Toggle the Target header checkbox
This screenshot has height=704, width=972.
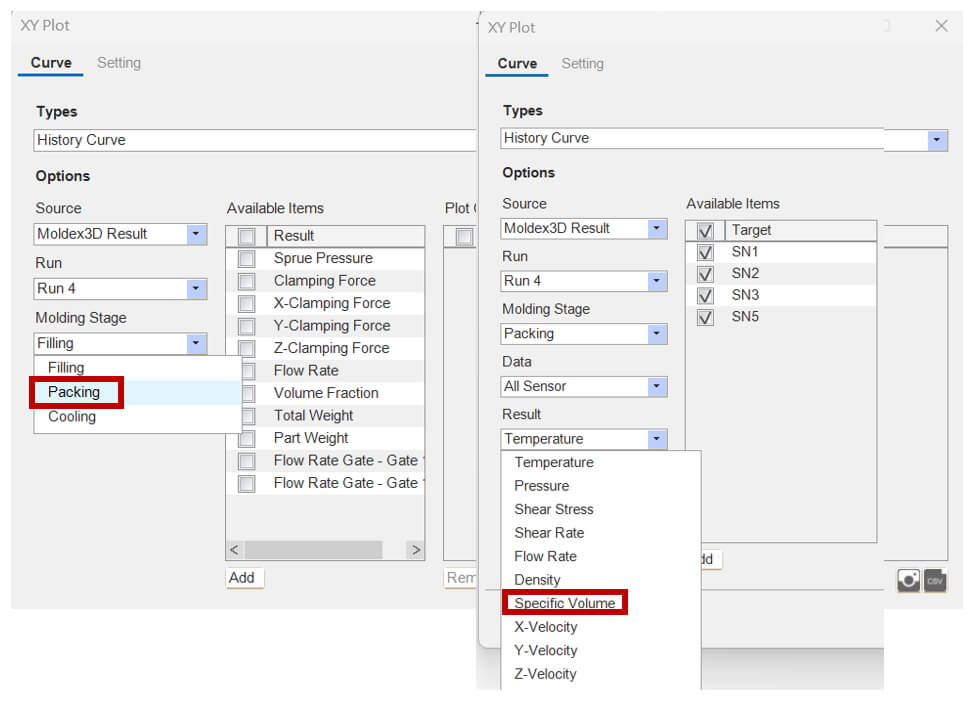tap(705, 231)
